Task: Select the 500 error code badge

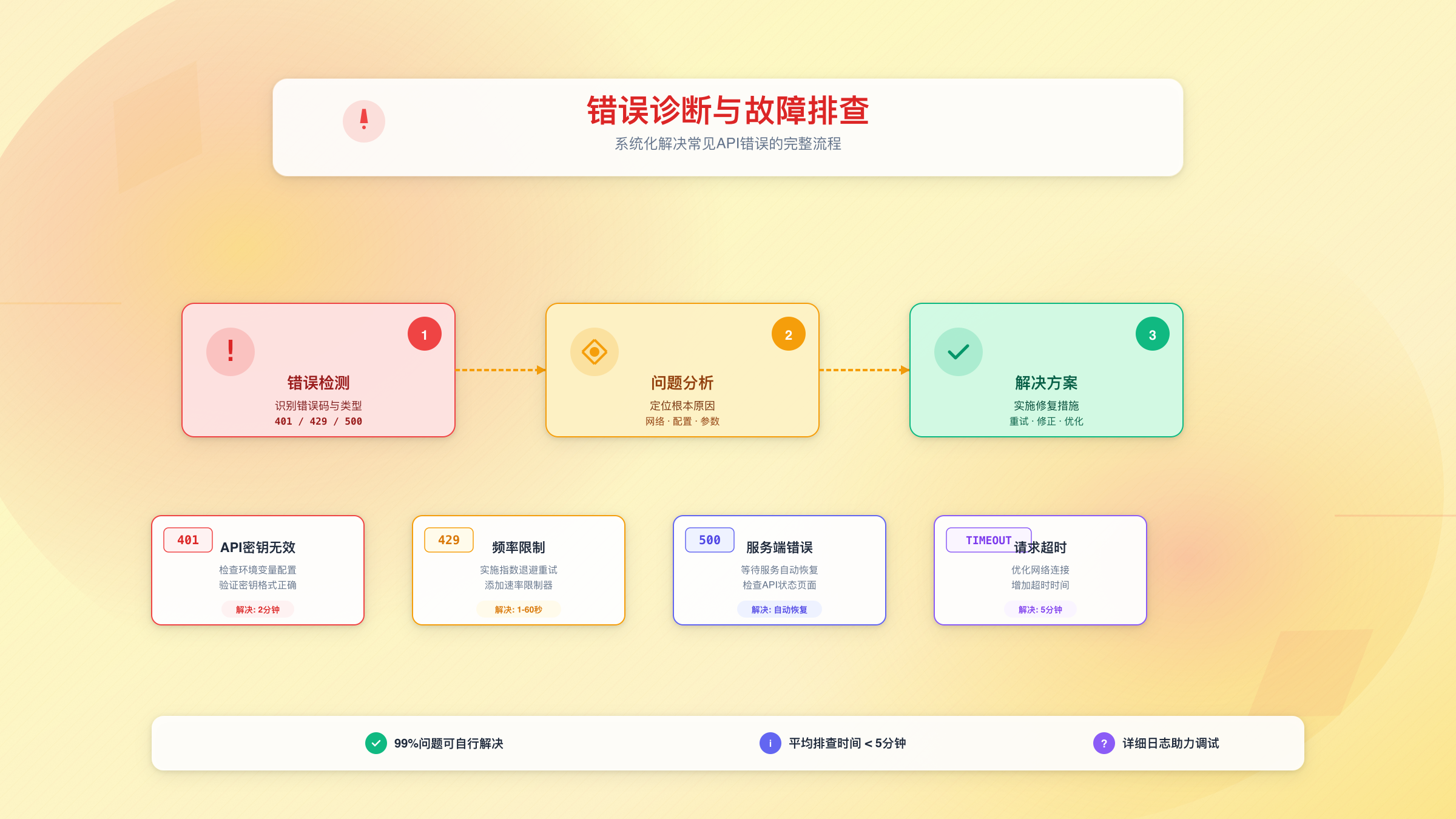Action: click(709, 539)
